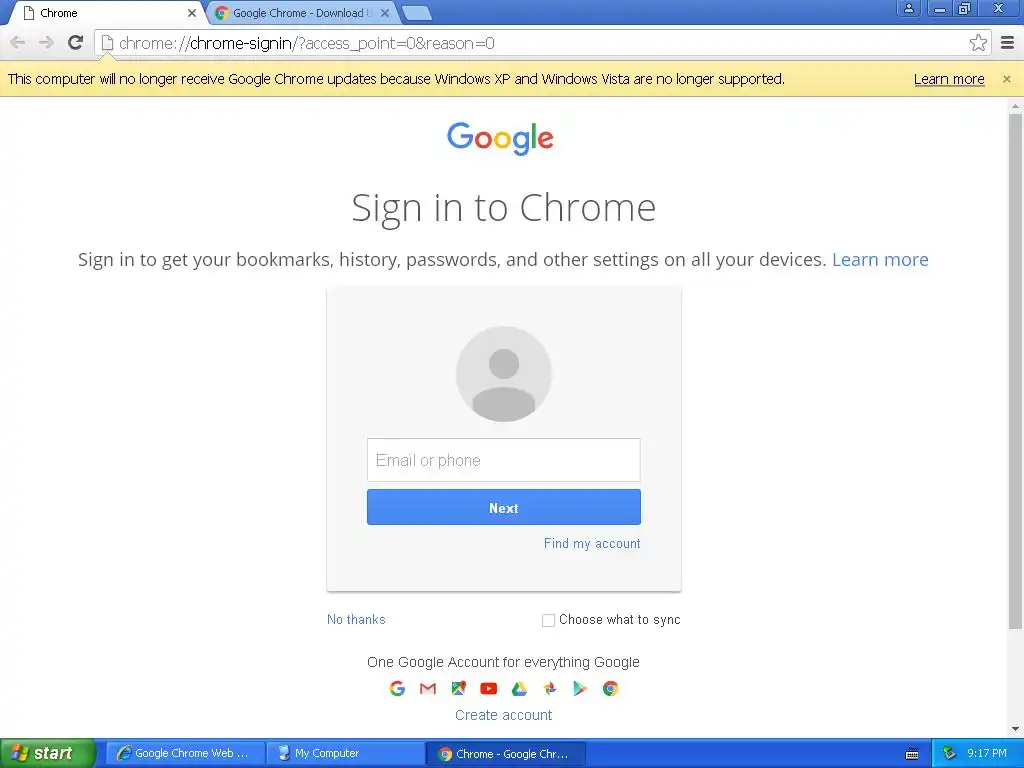Click the browser back arrow
Viewport: 1024px width, 768px height.
point(18,43)
